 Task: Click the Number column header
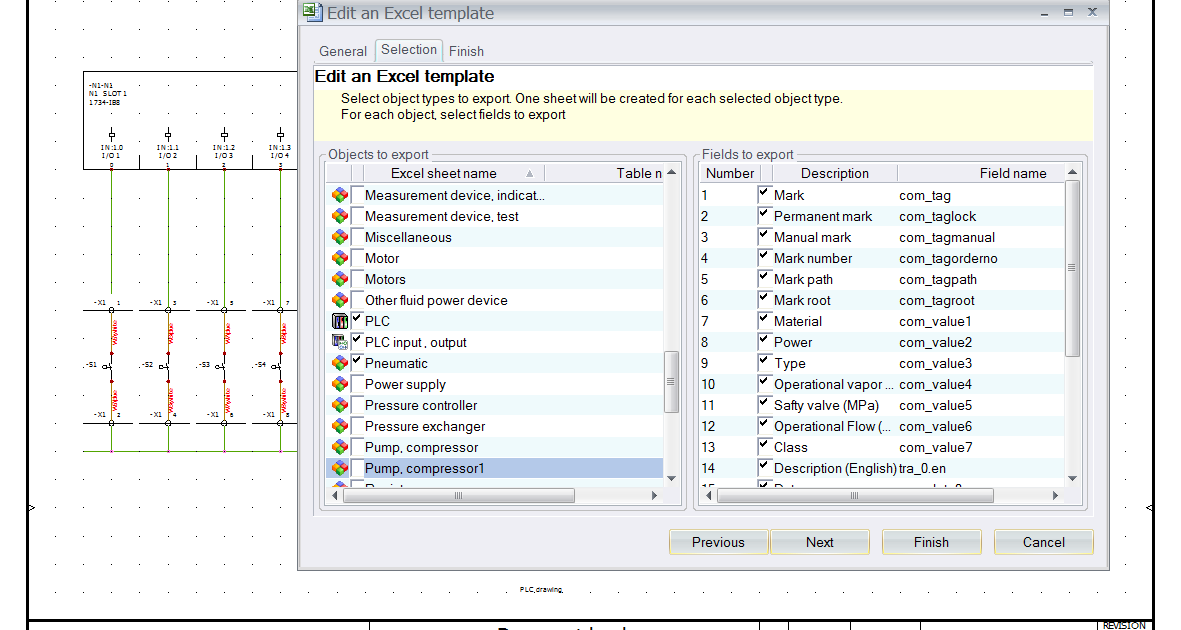pyautogui.click(x=730, y=173)
